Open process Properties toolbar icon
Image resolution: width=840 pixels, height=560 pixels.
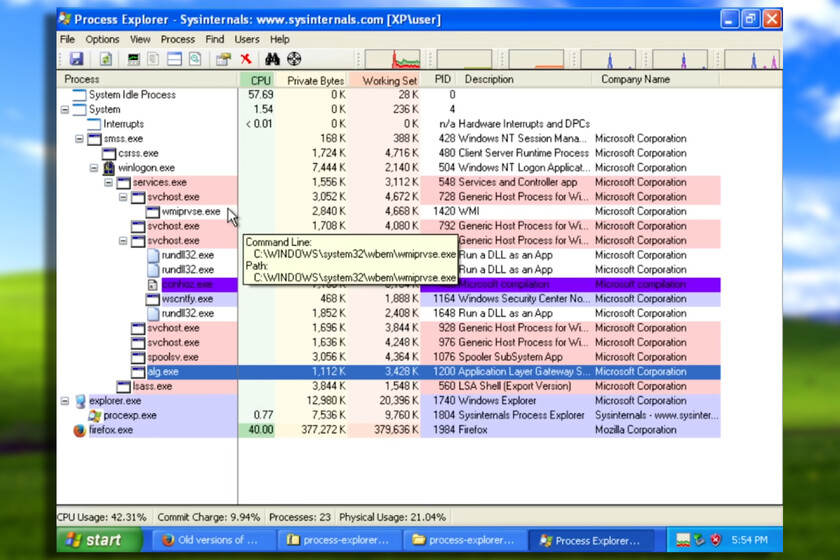223,60
